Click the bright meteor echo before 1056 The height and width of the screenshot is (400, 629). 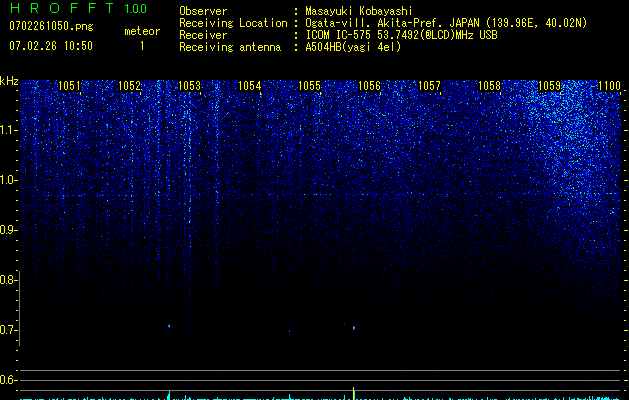[x=353, y=328]
